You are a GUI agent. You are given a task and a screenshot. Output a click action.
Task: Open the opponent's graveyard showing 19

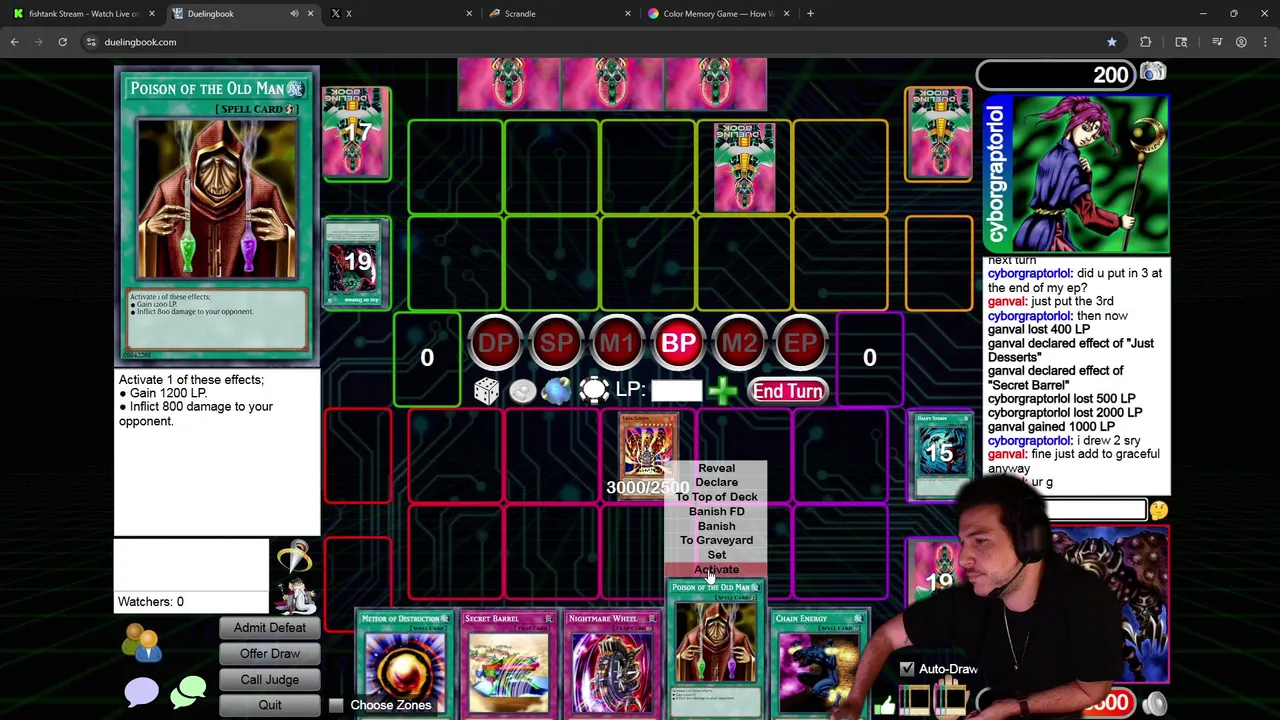pos(357,262)
